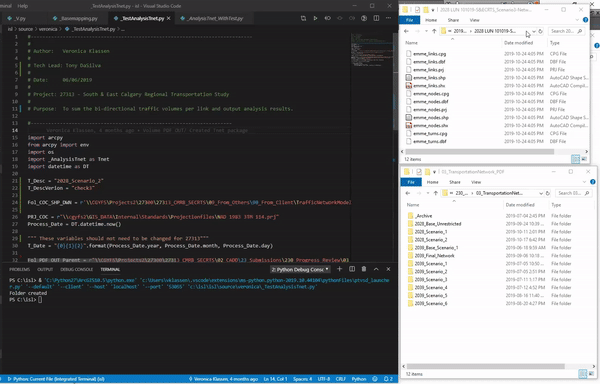Change encoding via UTF-8 in the status bar
The height and width of the screenshot is (384, 600).
[324, 379]
